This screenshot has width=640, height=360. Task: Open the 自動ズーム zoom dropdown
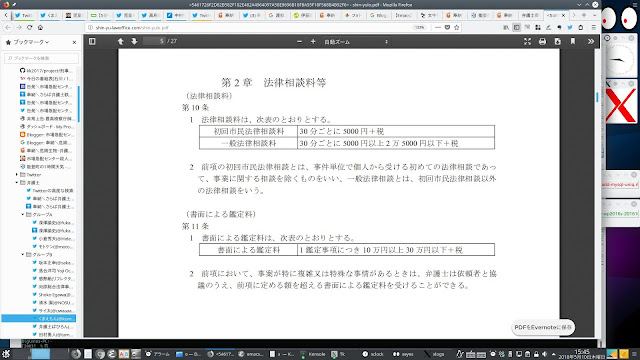356,42
